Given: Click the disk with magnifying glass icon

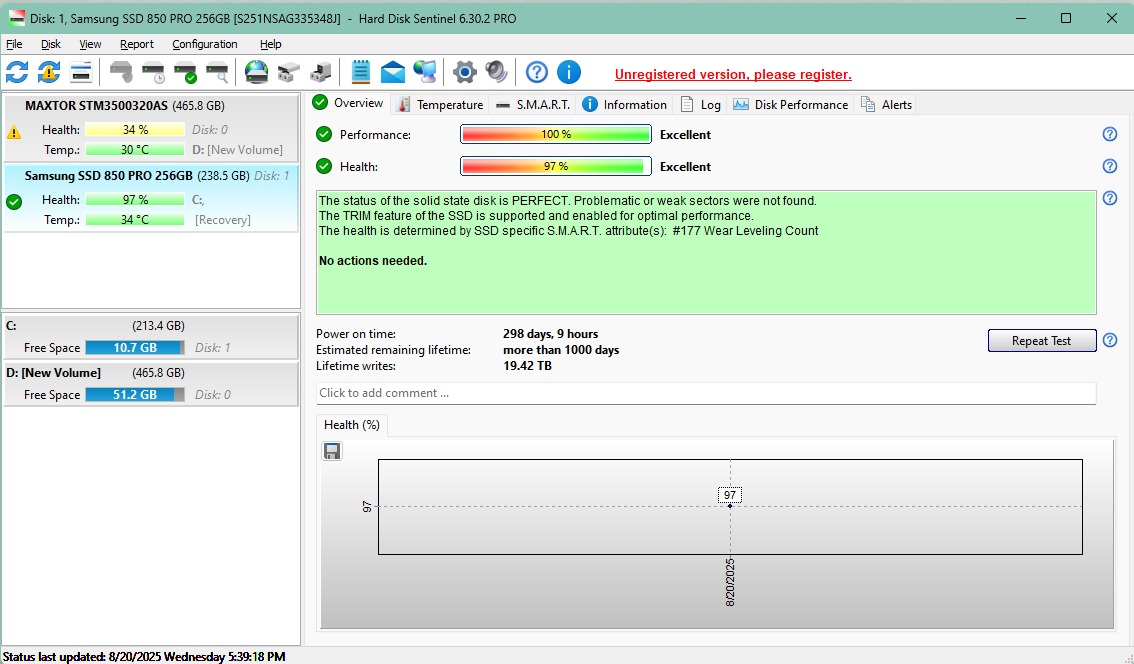Looking at the screenshot, I should pyautogui.click(x=217, y=72).
